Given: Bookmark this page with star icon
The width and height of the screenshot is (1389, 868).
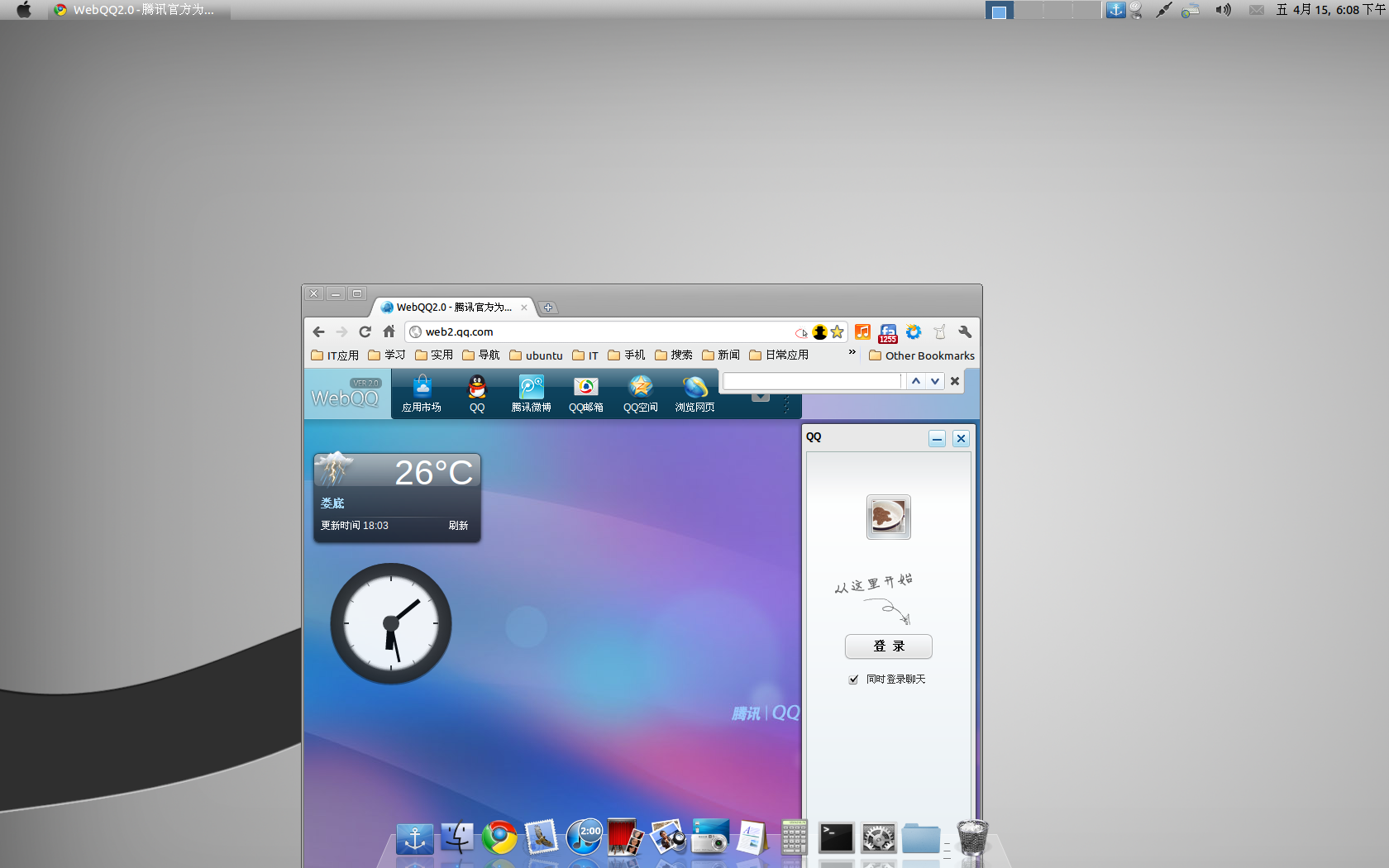Looking at the screenshot, I should tap(837, 331).
